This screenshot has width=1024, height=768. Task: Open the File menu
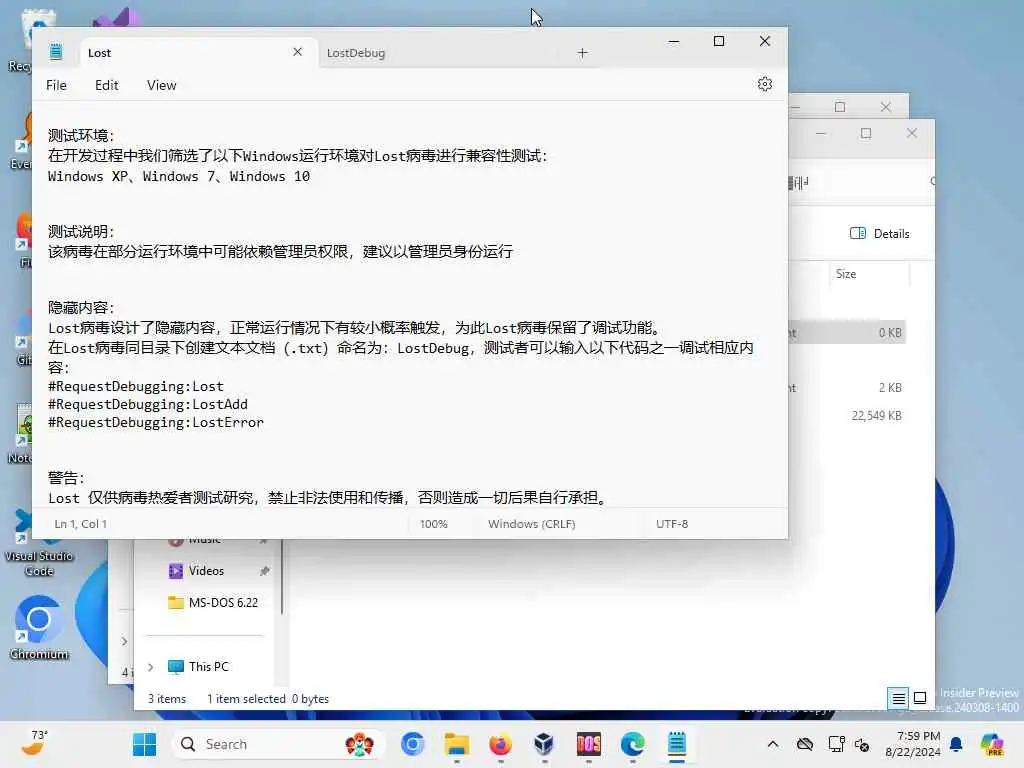(56, 85)
